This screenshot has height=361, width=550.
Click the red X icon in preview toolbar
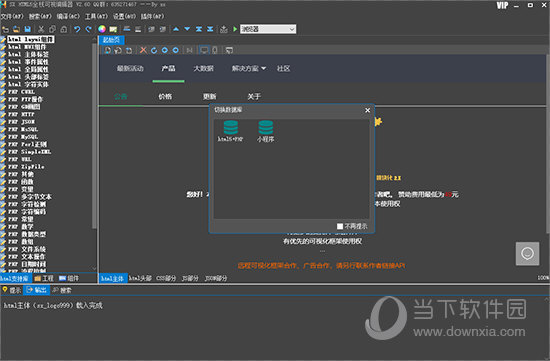[143, 50]
